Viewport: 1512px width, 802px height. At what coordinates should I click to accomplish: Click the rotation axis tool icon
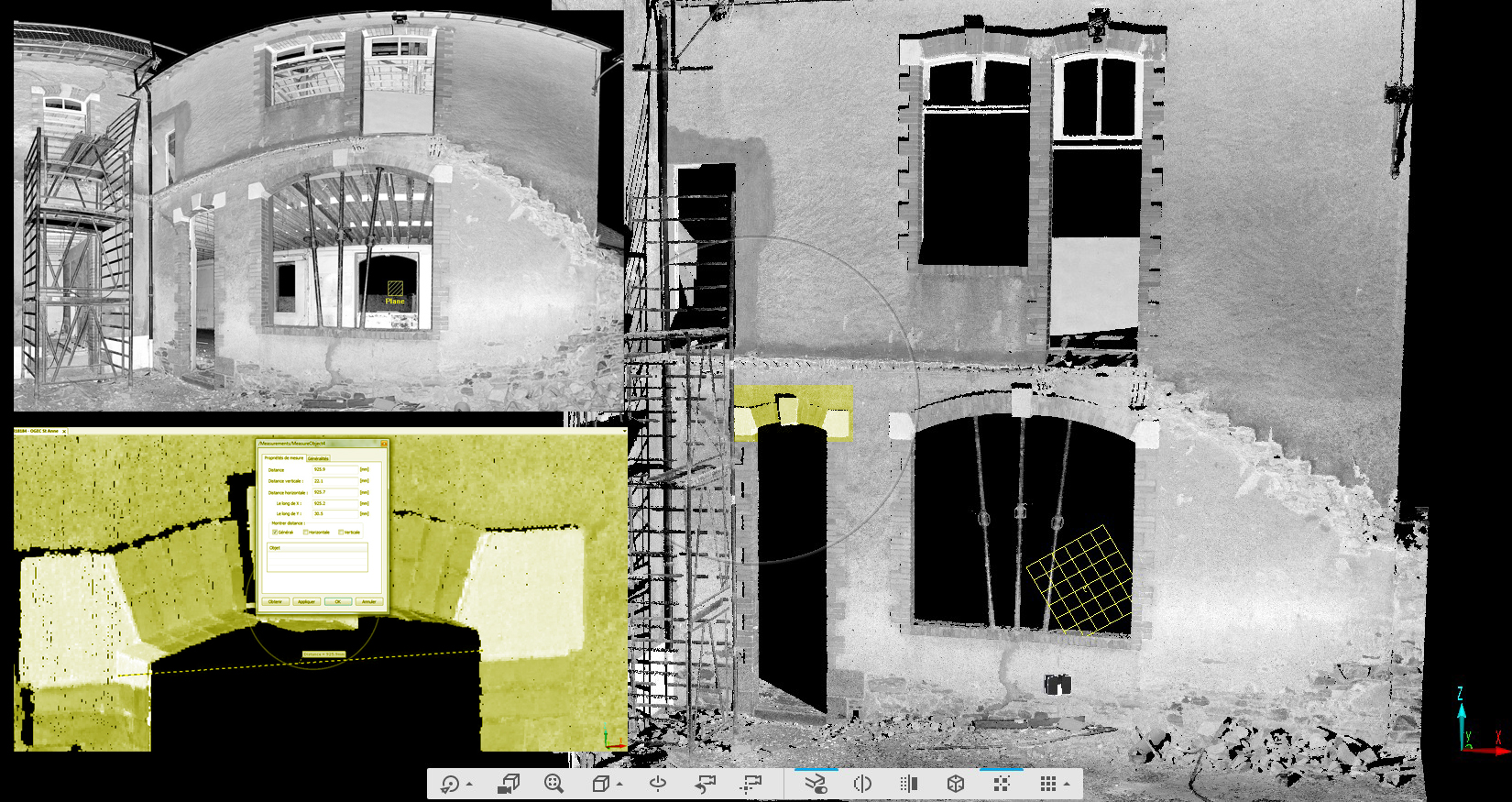click(x=657, y=785)
